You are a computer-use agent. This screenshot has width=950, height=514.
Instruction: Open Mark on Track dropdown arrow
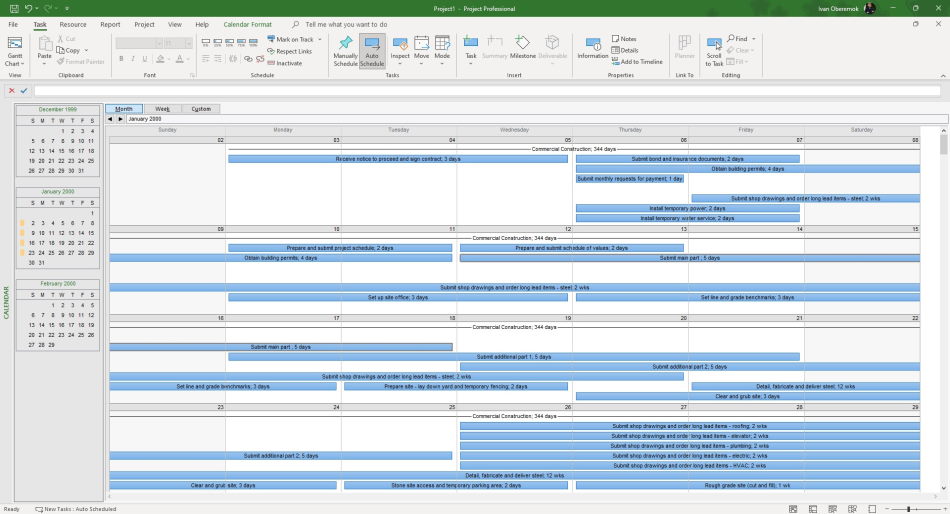[320, 39]
